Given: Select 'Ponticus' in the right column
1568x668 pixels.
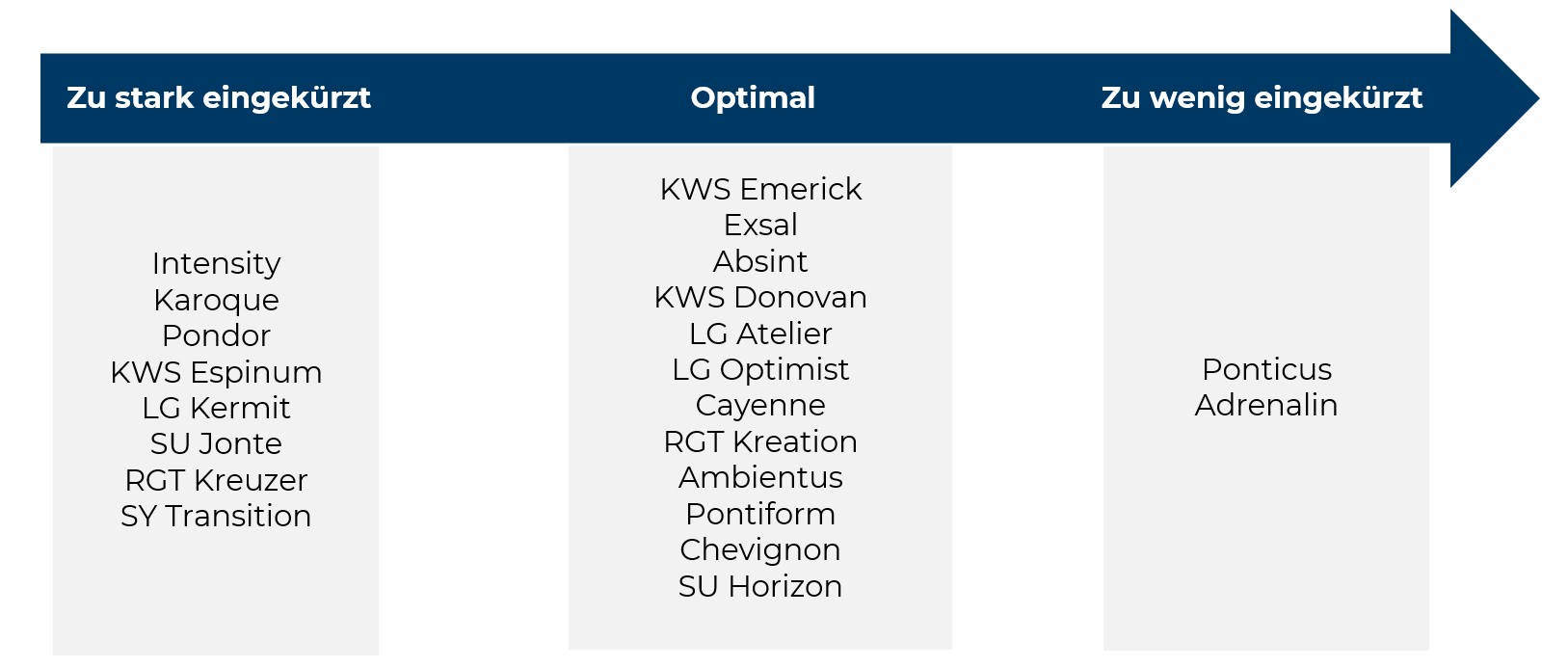Looking at the screenshot, I should 1266,369.
